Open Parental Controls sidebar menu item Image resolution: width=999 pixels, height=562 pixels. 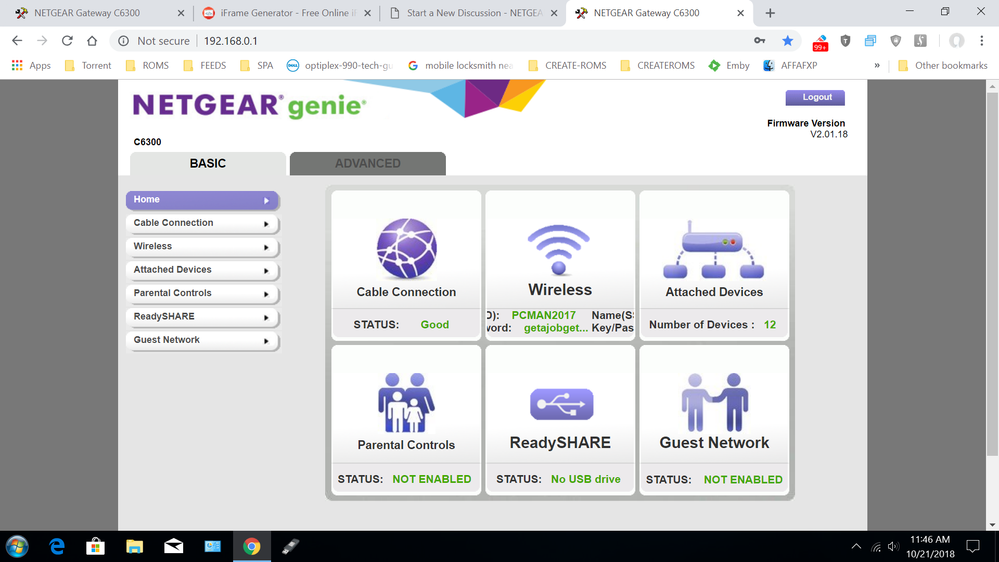[x=202, y=293]
